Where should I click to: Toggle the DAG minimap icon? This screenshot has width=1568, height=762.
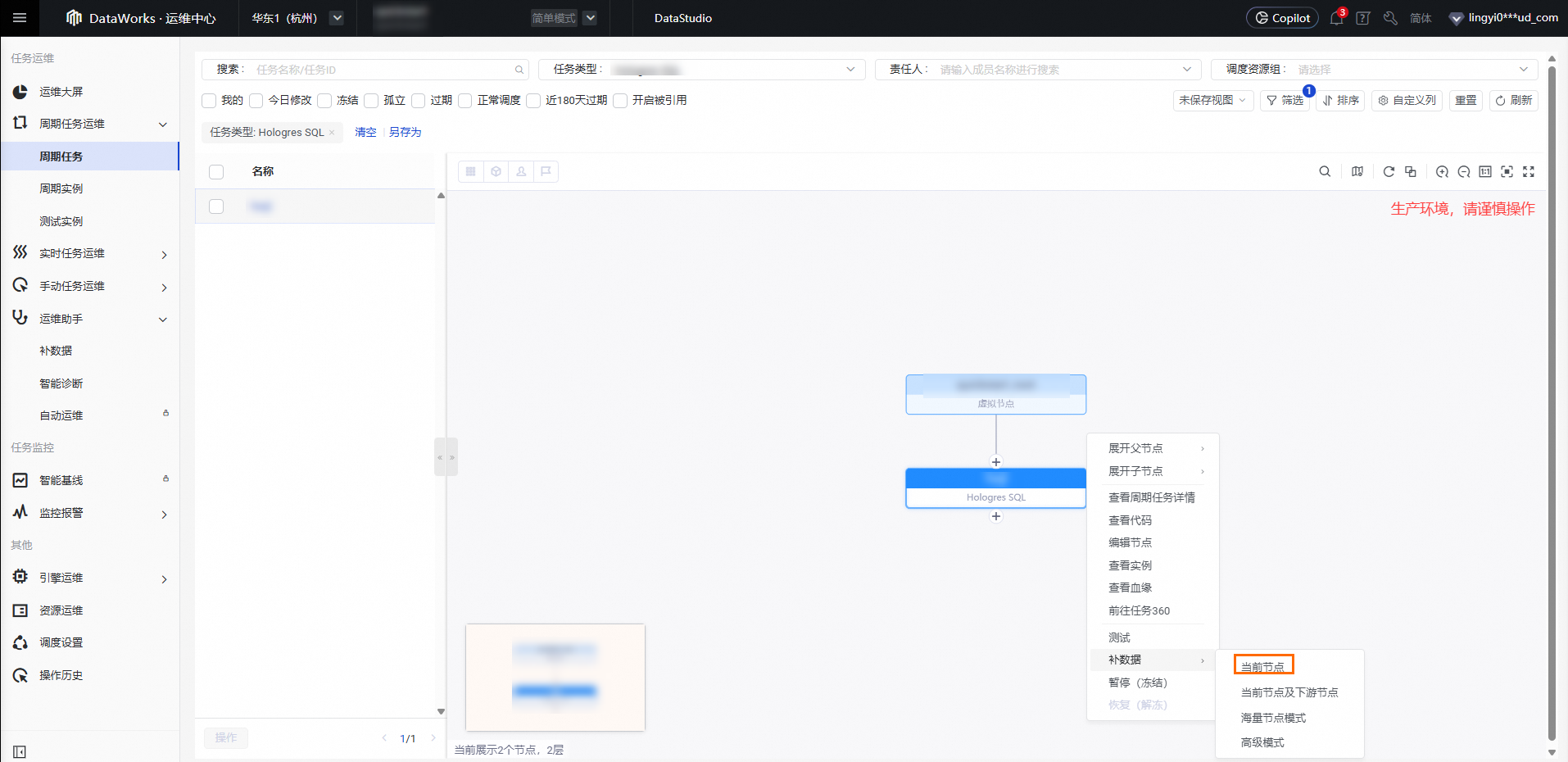point(1357,171)
